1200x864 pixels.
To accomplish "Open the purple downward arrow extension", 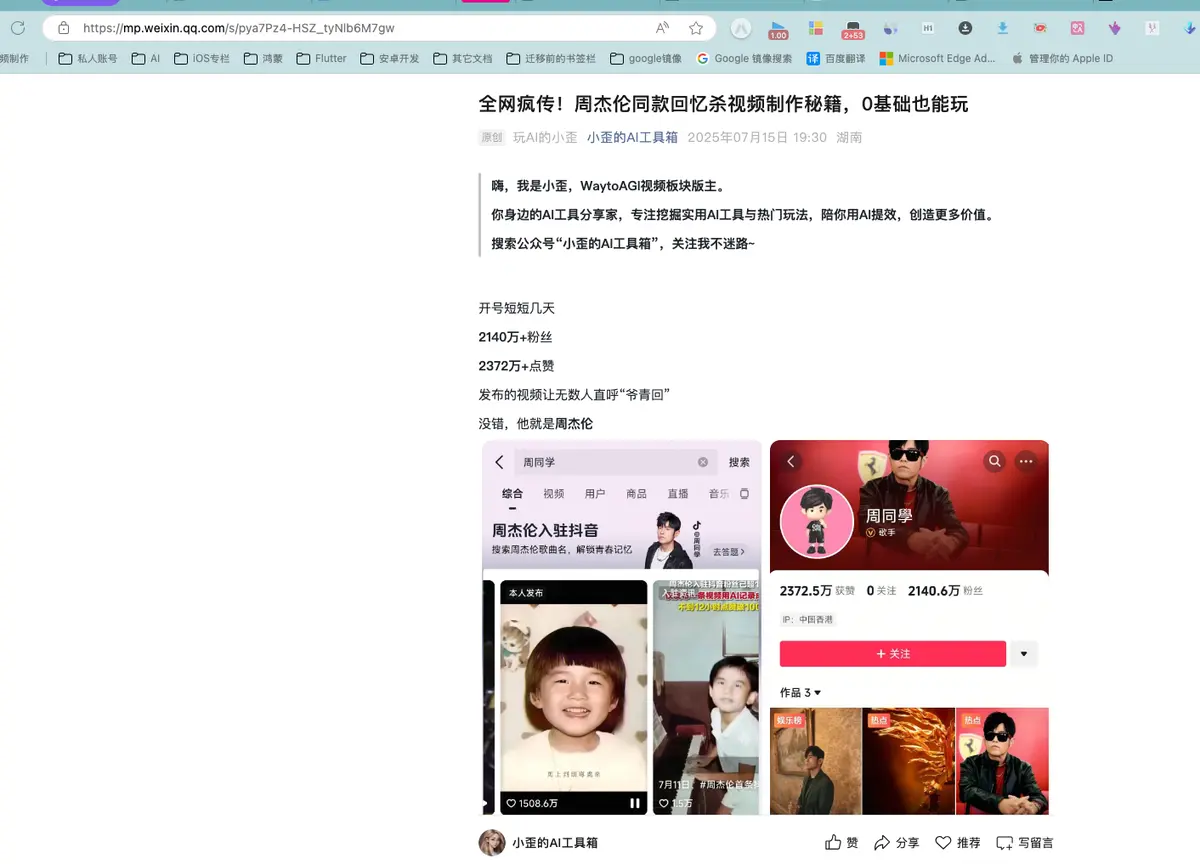I will (x=1115, y=28).
